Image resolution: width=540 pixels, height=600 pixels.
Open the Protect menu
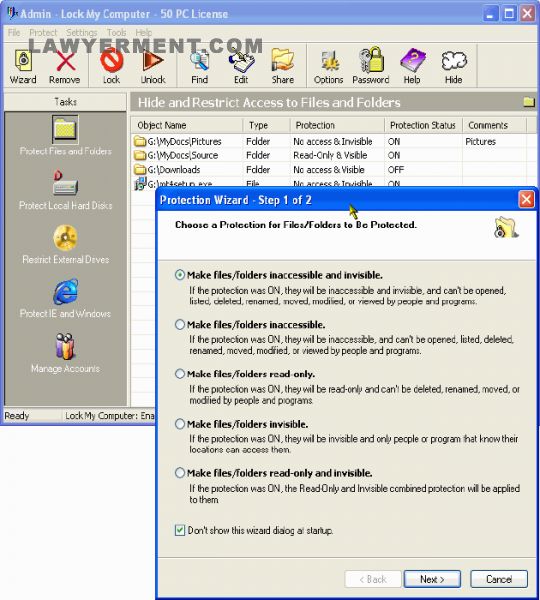(43, 33)
